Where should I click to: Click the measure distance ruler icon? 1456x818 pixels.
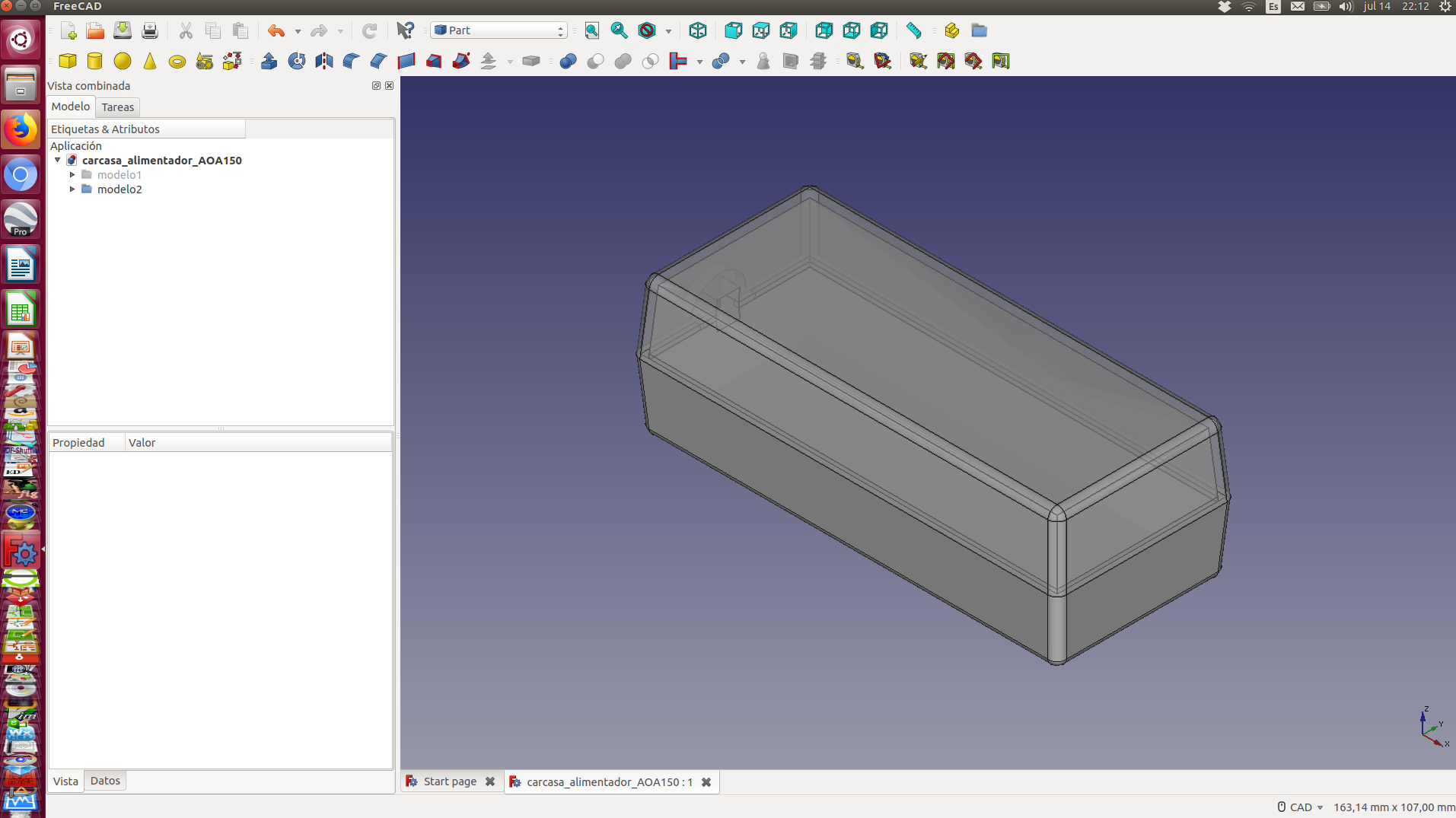click(913, 30)
